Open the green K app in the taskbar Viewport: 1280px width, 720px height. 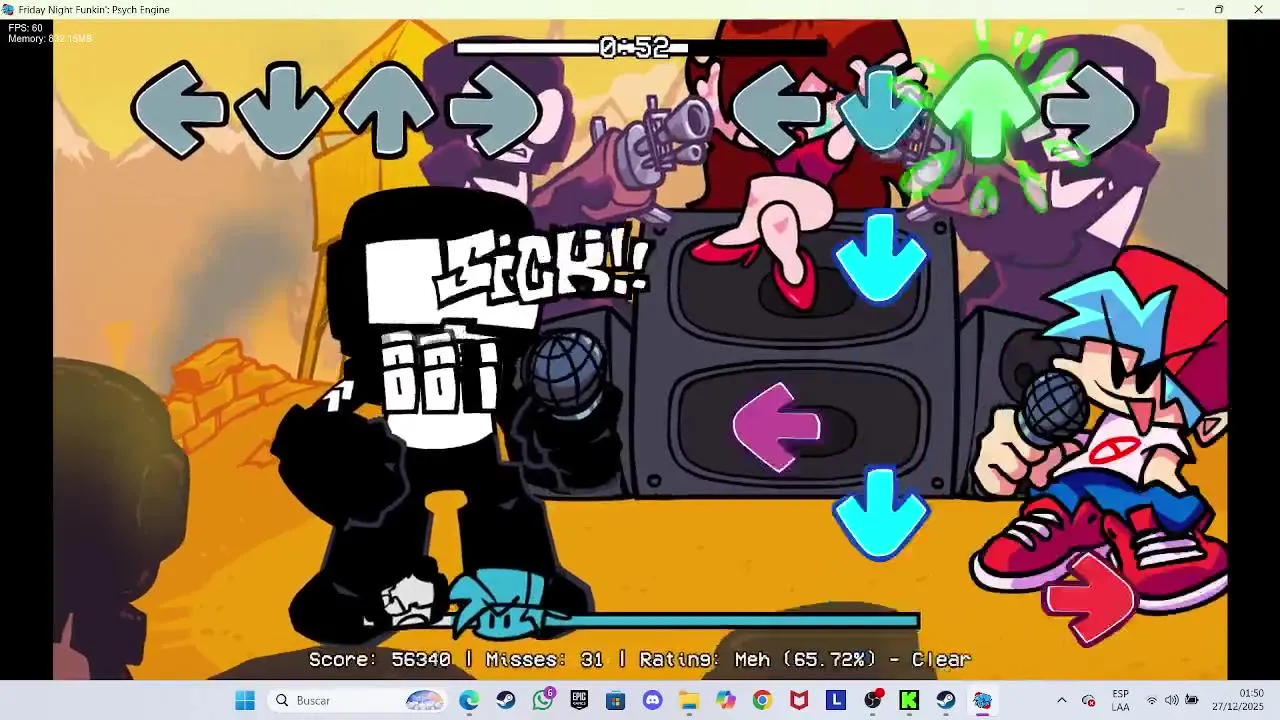[x=909, y=700]
